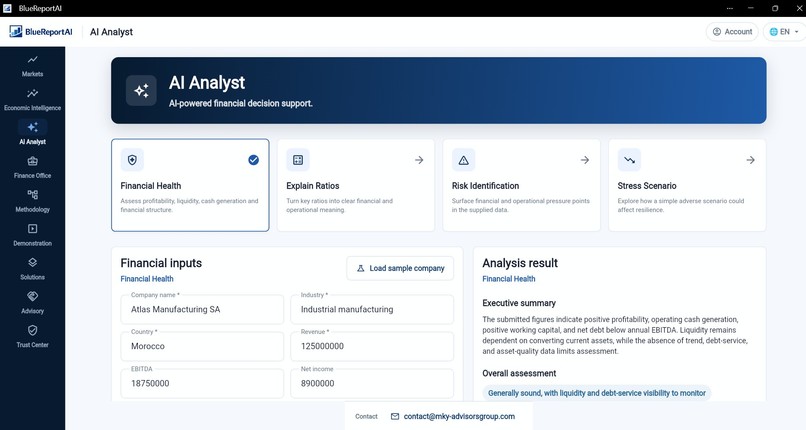Select the Stress Scenario analysis card
806x430 pixels.
click(x=687, y=185)
